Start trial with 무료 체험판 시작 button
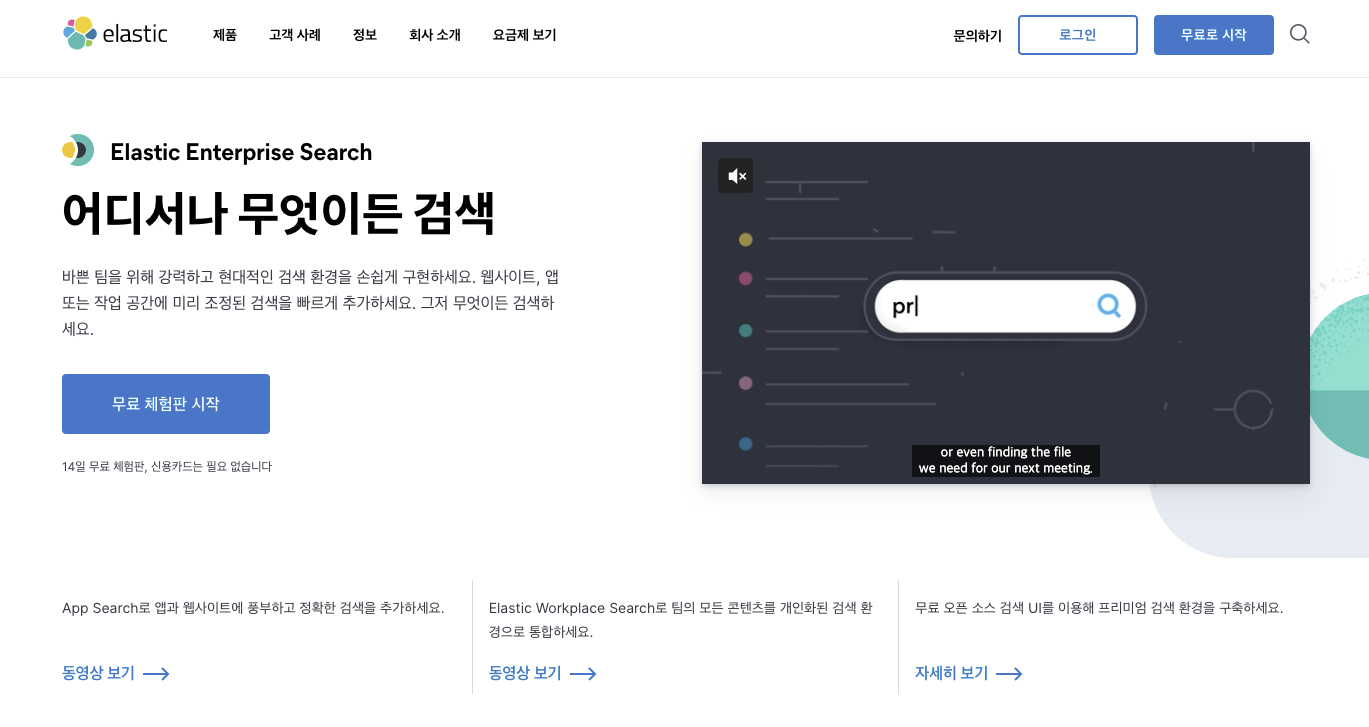The height and width of the screenshot is (727, 1369). 166,404
